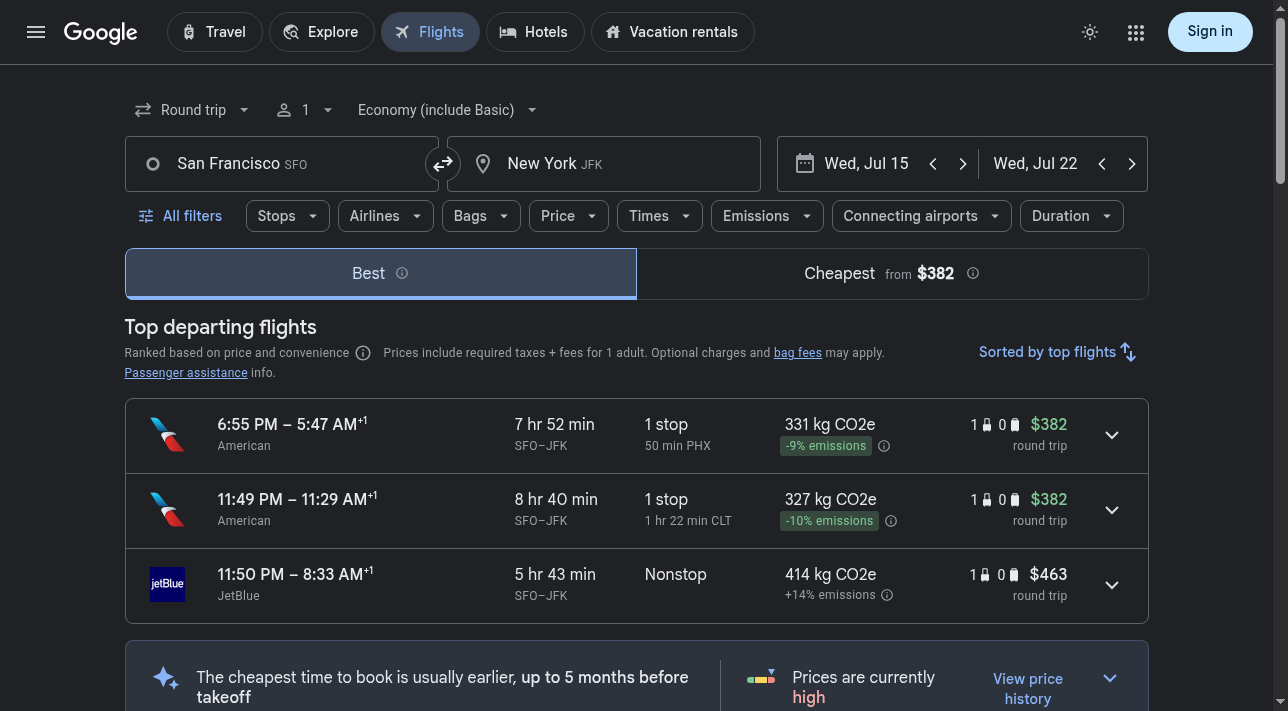Select the Best results tab
Viewport: 1288px width, 711px height.
(x=381, y=274)
